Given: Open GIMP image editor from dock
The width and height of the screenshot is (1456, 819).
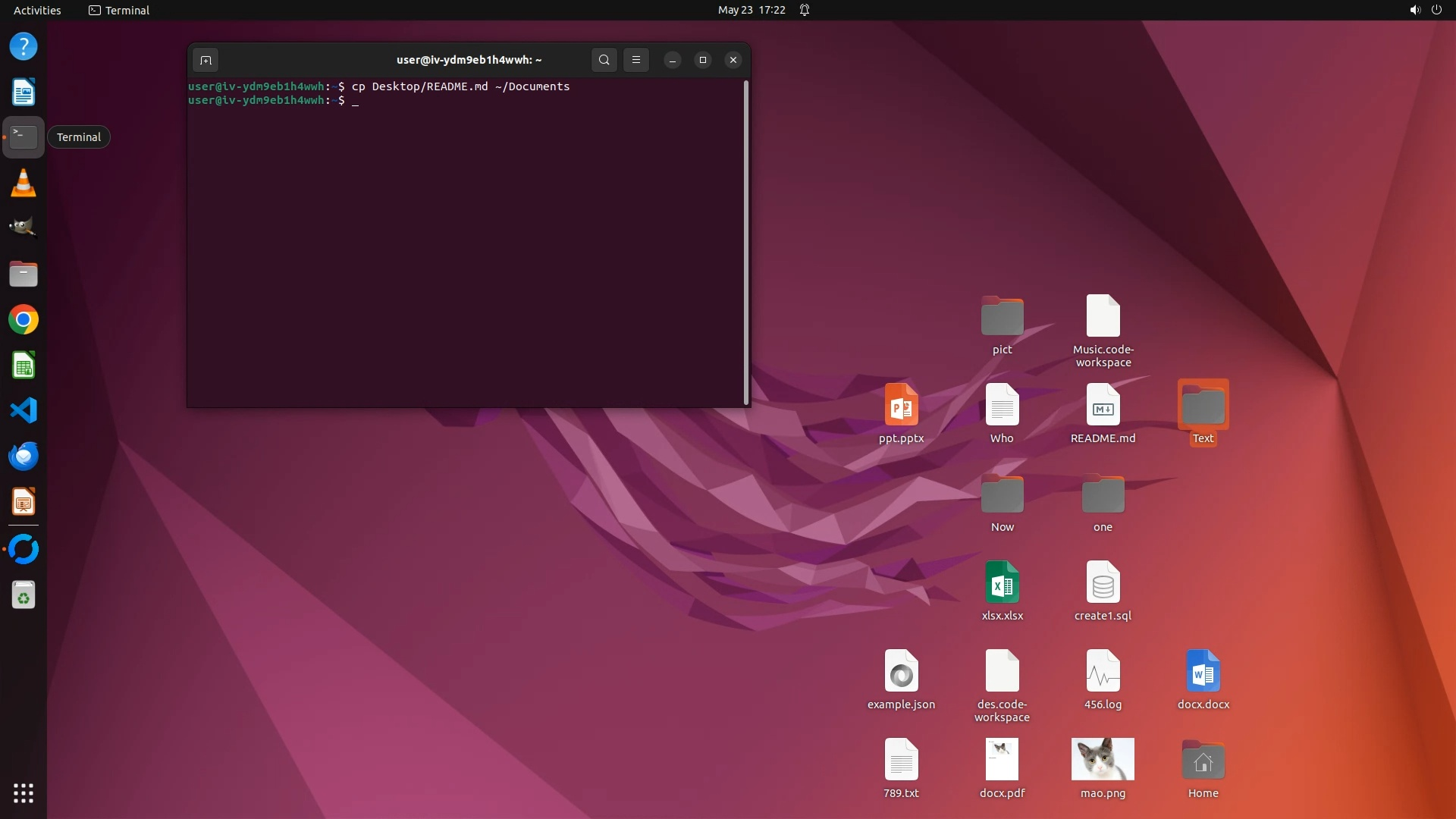Looking at the screenshot, I should coord(24,227).
